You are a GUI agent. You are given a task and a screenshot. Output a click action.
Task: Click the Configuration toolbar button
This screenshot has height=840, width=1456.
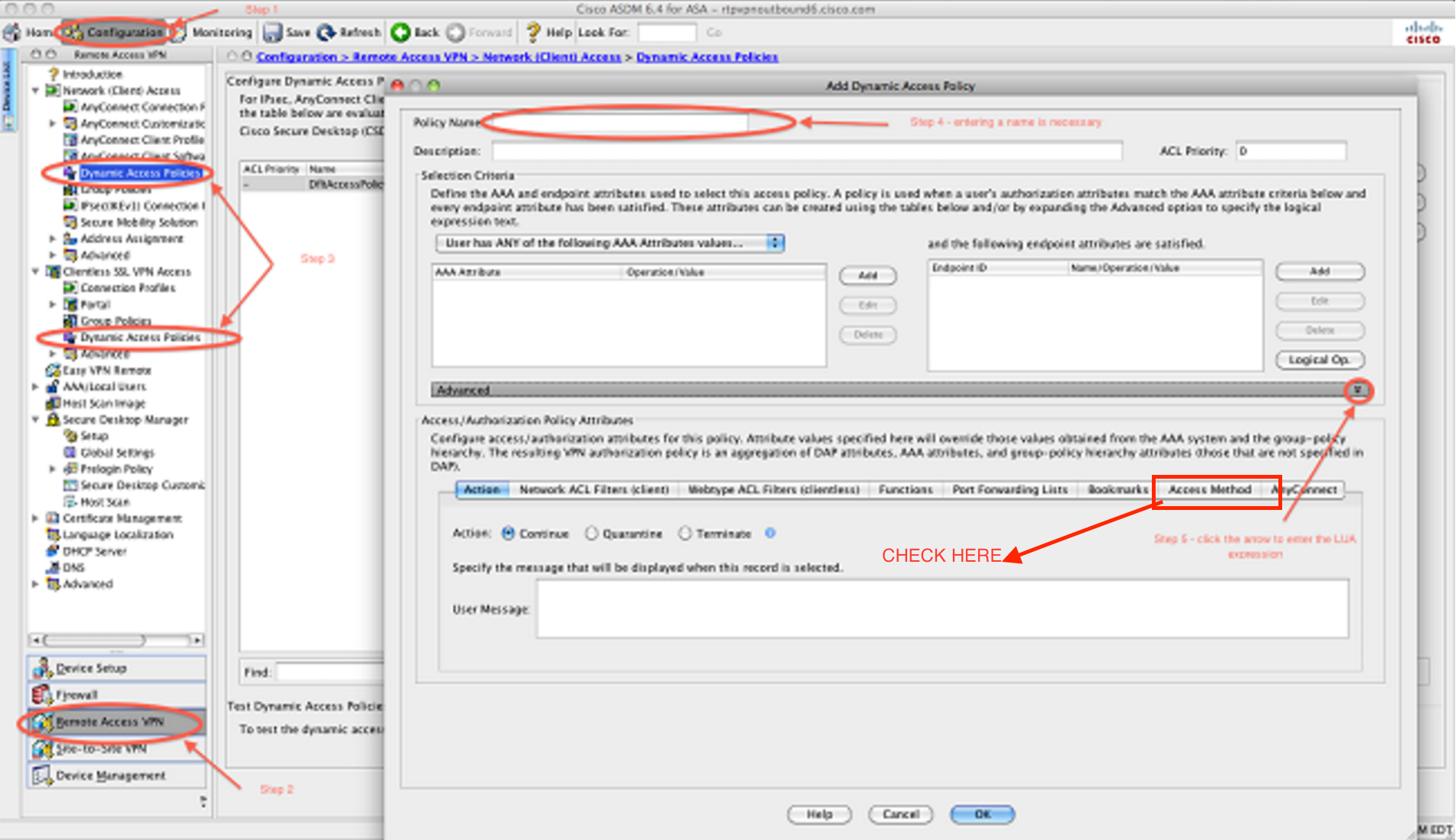pyautogui.click(x=114, y=32)
